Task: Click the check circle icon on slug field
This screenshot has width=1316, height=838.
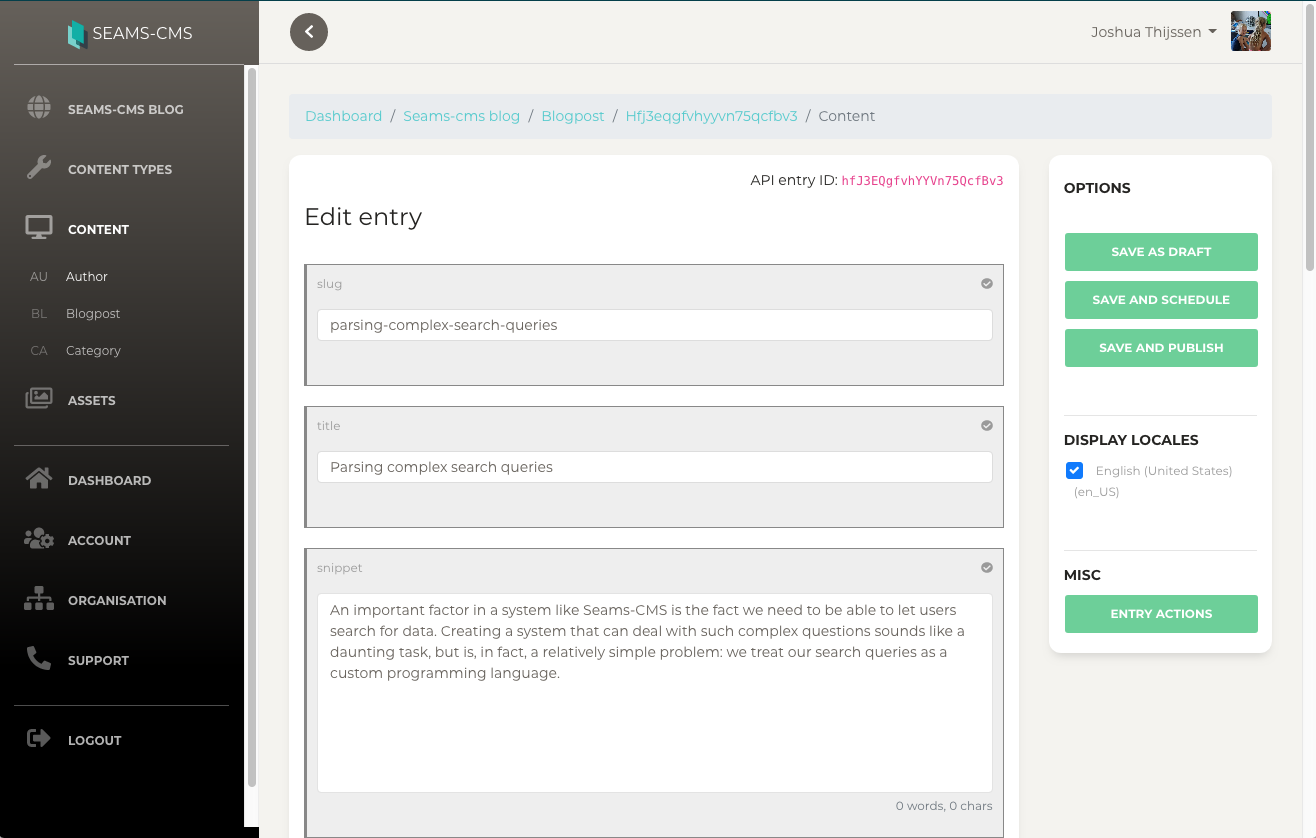Action: coord(987,283)
